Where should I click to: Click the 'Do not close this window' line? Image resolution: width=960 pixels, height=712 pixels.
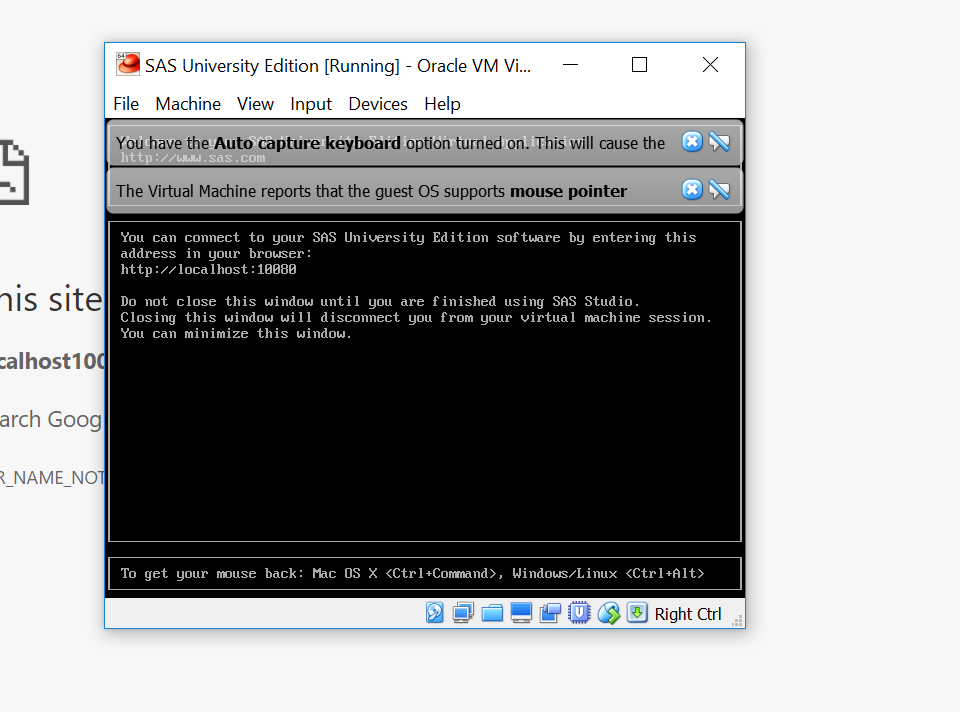(380, 301)
